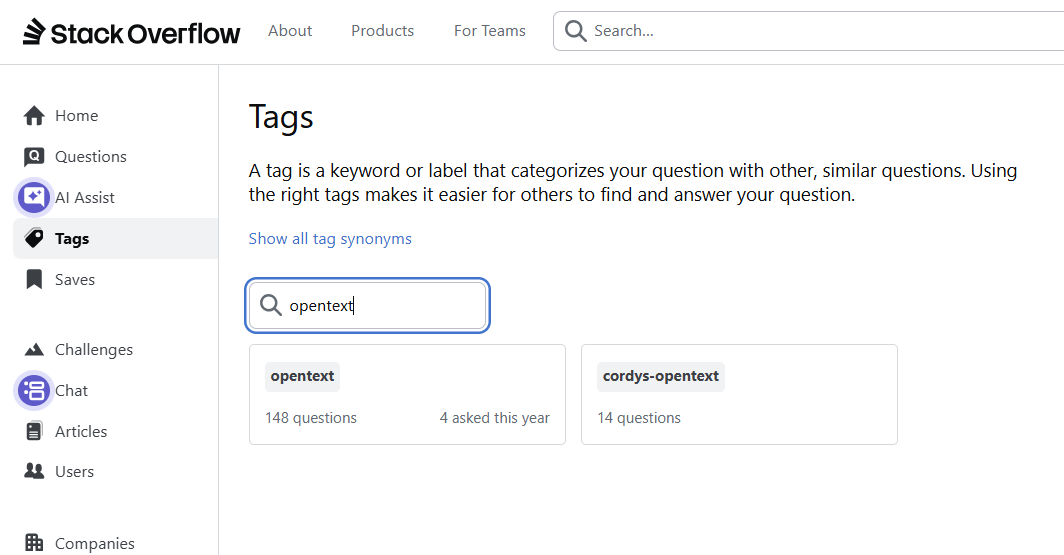
Task: Open the For Teams menu item
Action: tap(489, 31)
